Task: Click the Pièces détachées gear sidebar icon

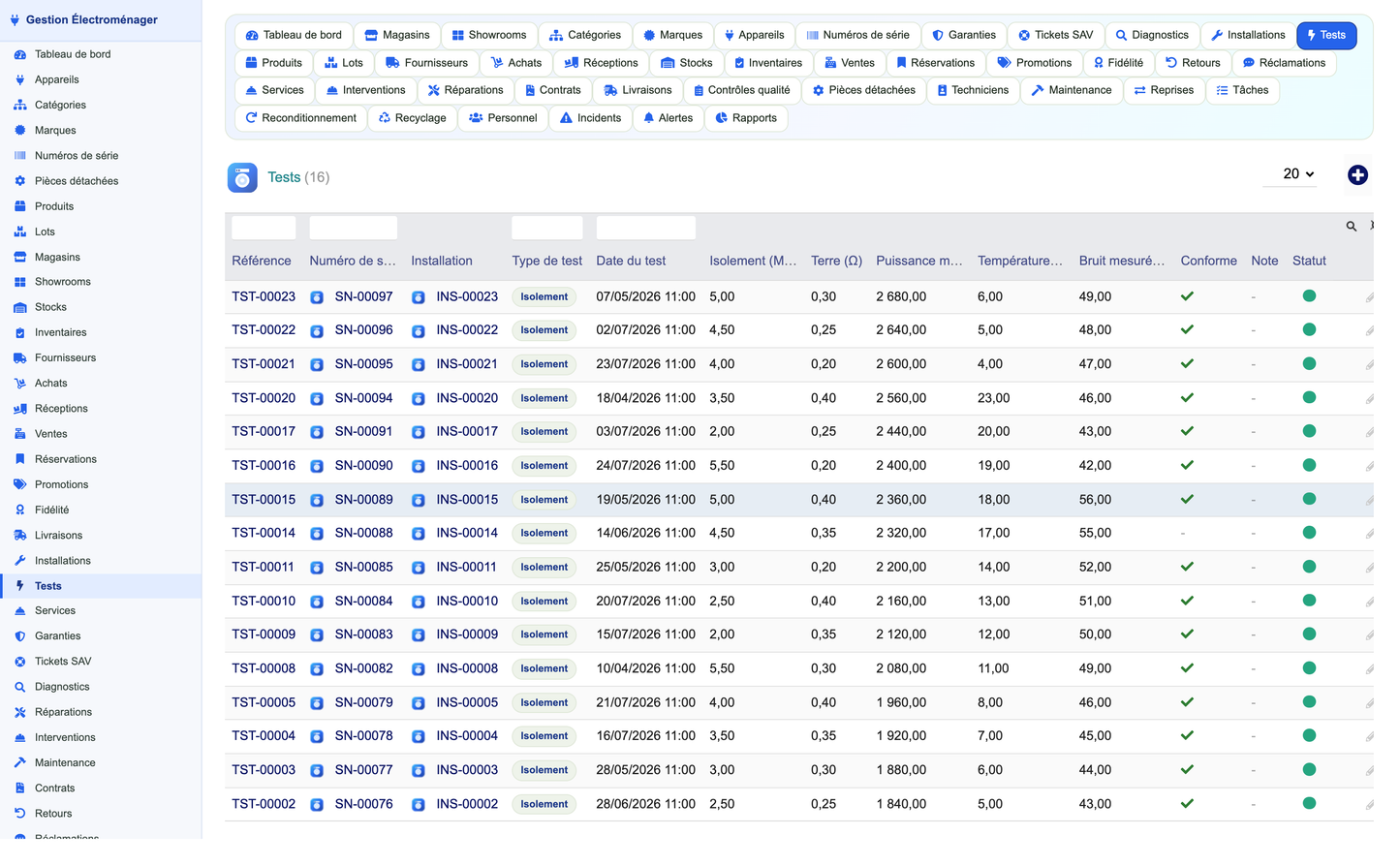Action: (x=19, y=181)
